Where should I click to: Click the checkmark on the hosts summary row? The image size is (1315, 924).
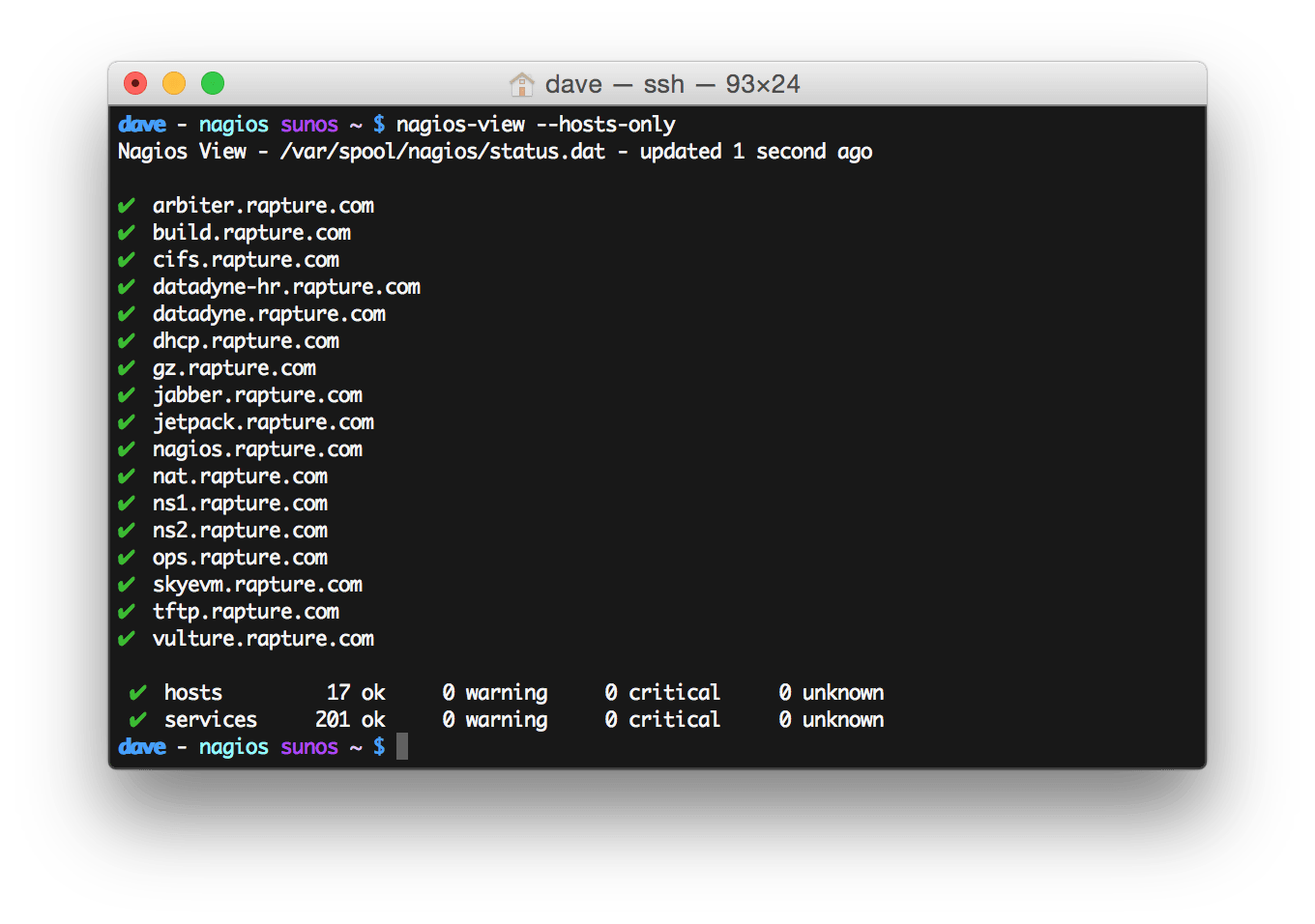[x=138, y=693]
